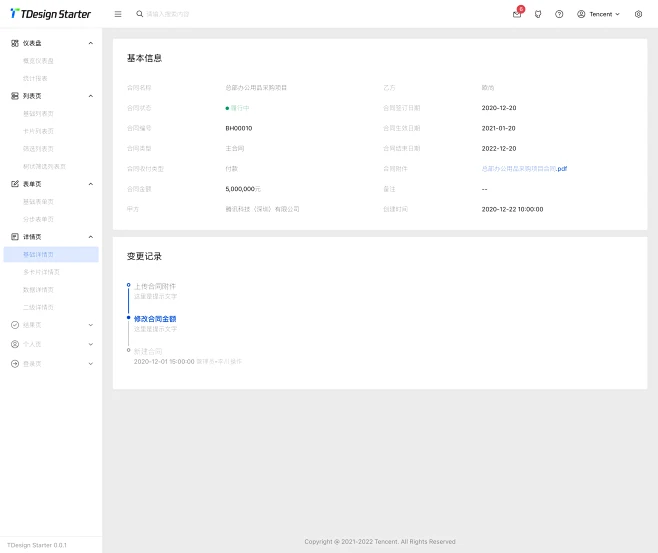This screenshot has height=553, width=658.
Task: Click the 上传合同附件 timeline step dot
Action: click(128, 285)
